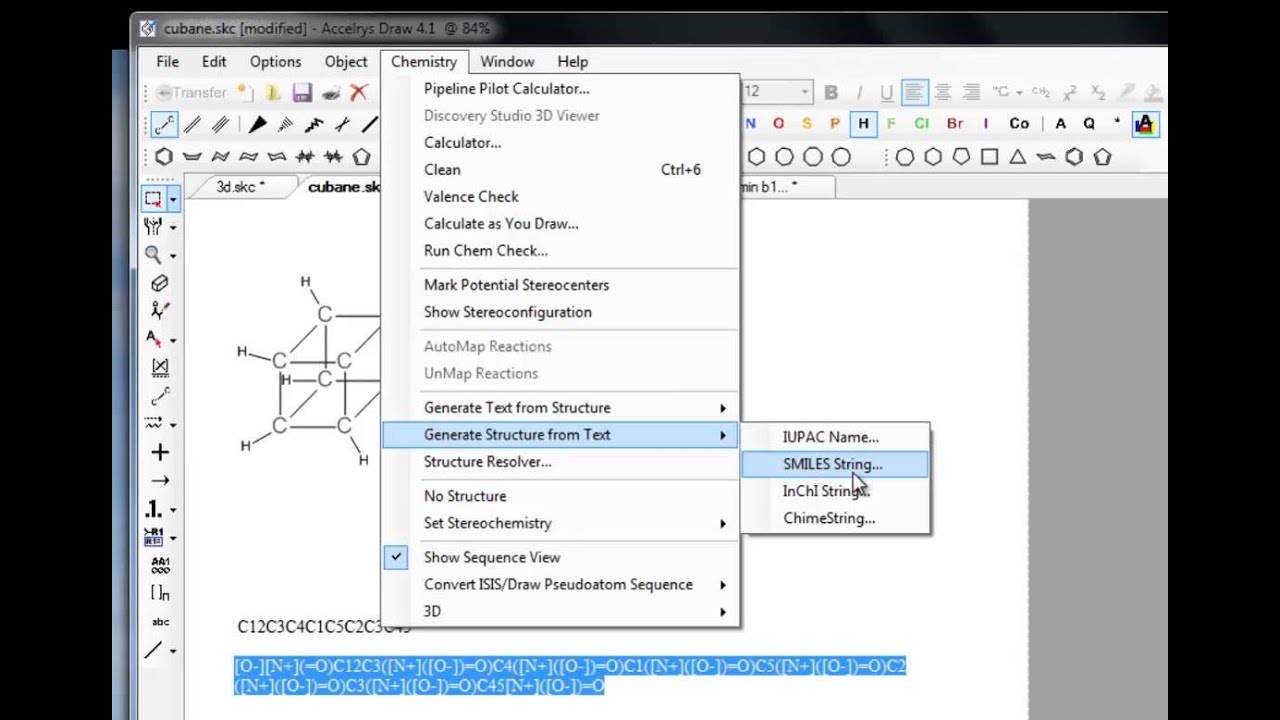
Task: Choose the double bond tool
Action: coord(192,125)
